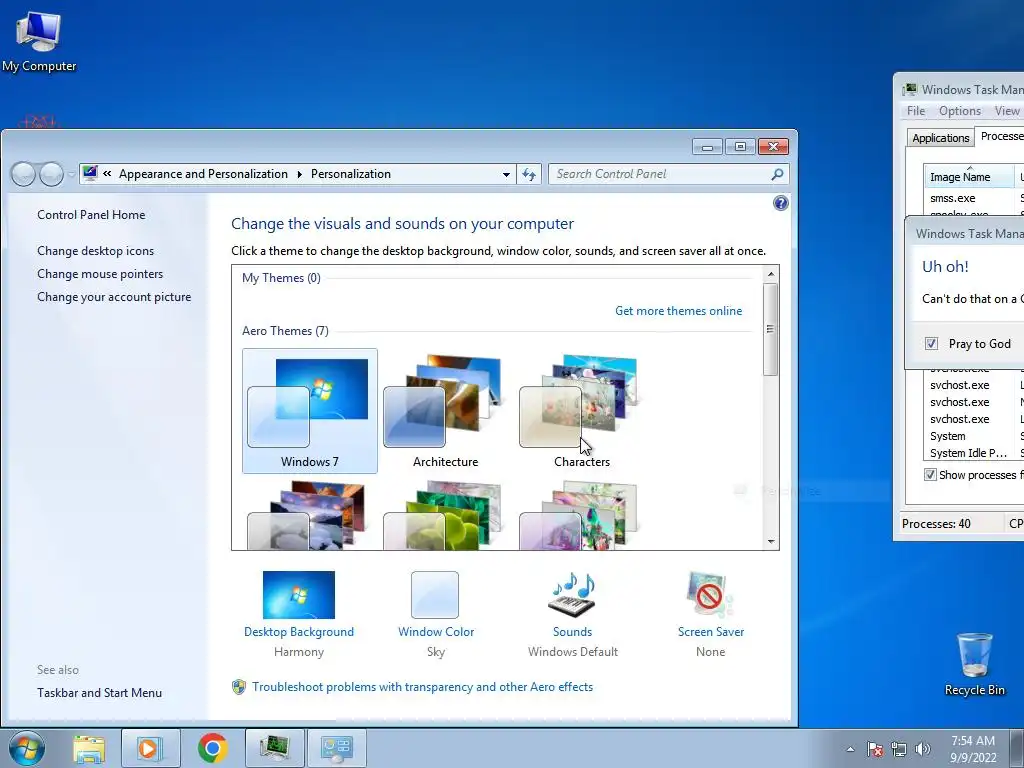
Task: Open the Sounds settings icon
Action: pos(572,595)
